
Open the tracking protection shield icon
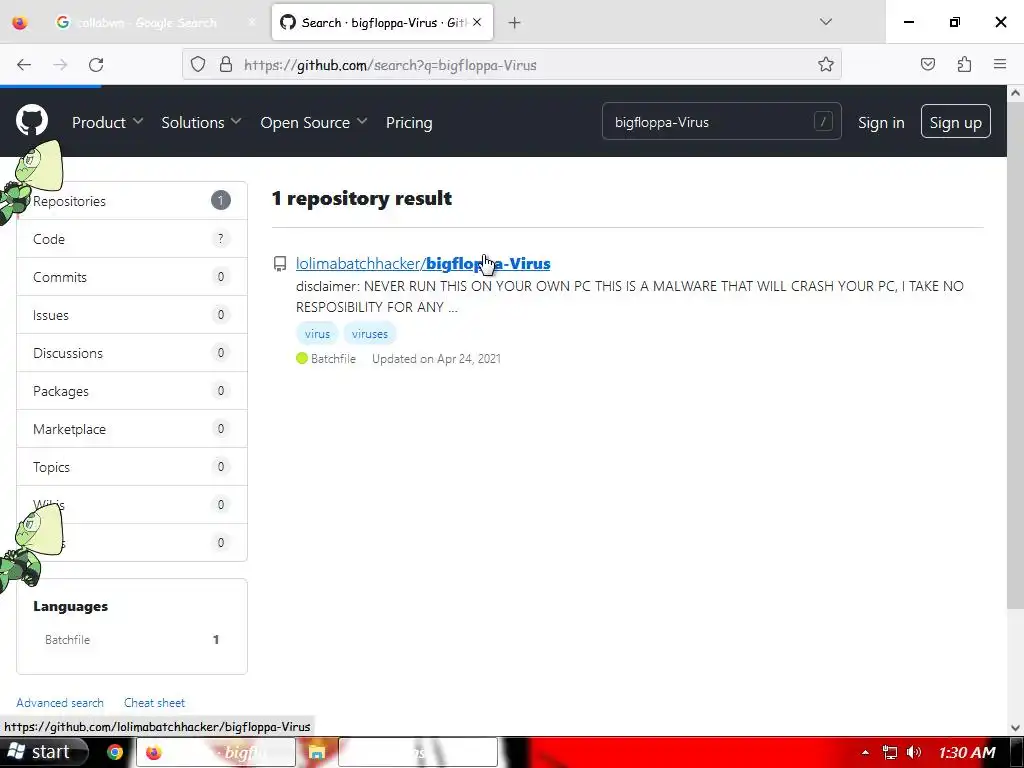198,65
